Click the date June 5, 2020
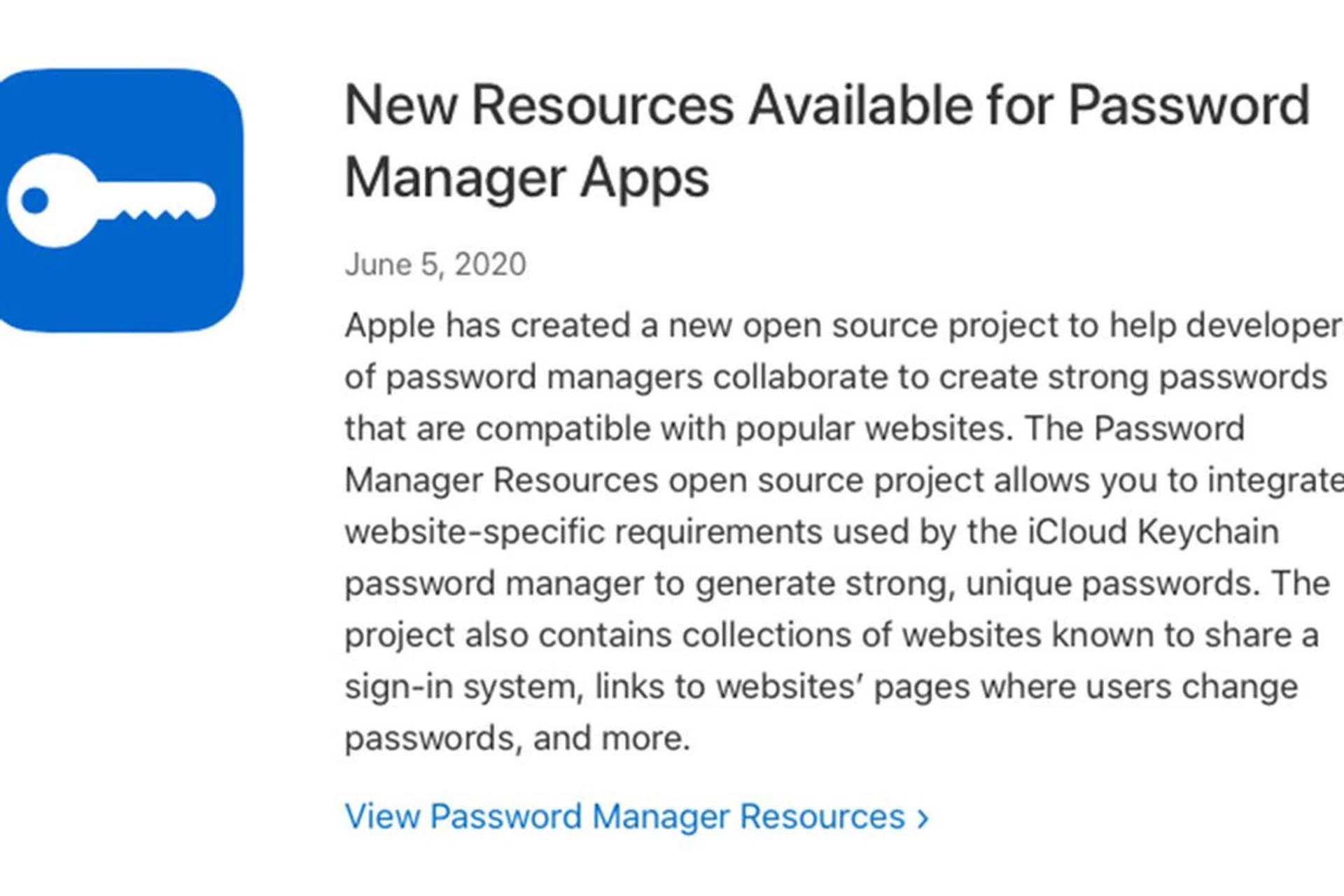 (435, 265)
